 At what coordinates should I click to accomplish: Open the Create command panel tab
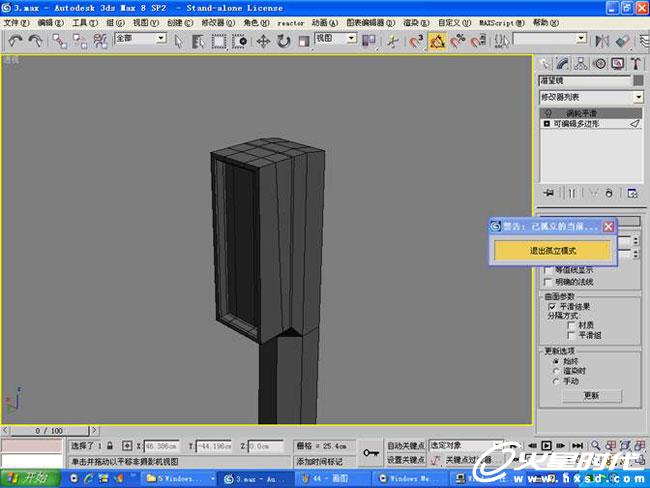(x=544, y=64)
